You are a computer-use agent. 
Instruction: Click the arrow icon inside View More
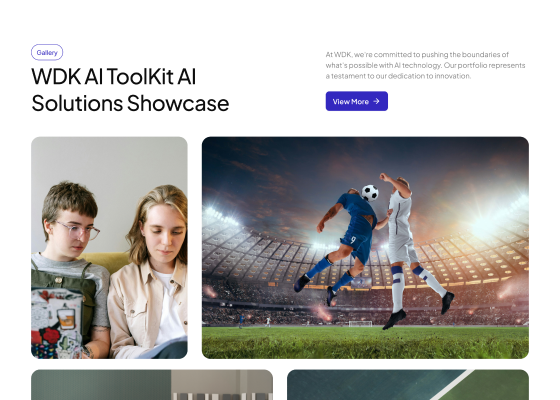tap(376, 101)
